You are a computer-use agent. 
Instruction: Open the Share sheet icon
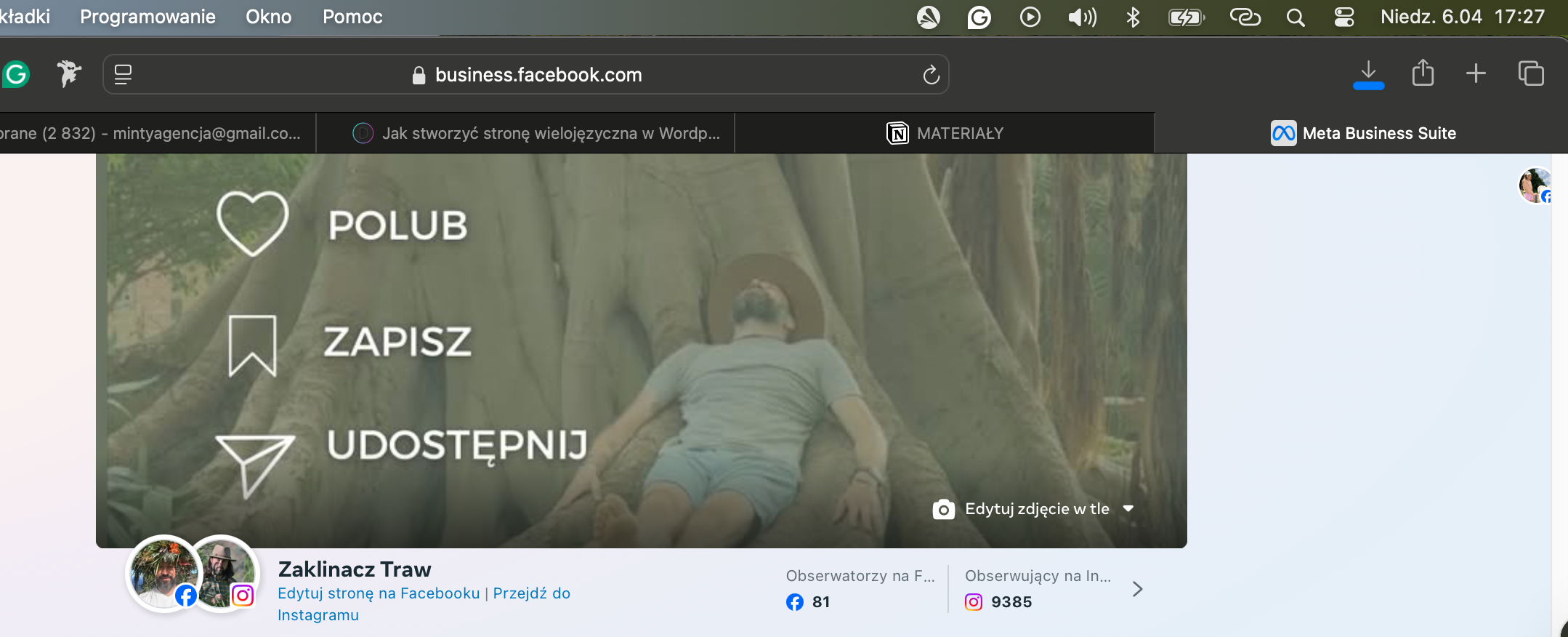[1423, 73]
